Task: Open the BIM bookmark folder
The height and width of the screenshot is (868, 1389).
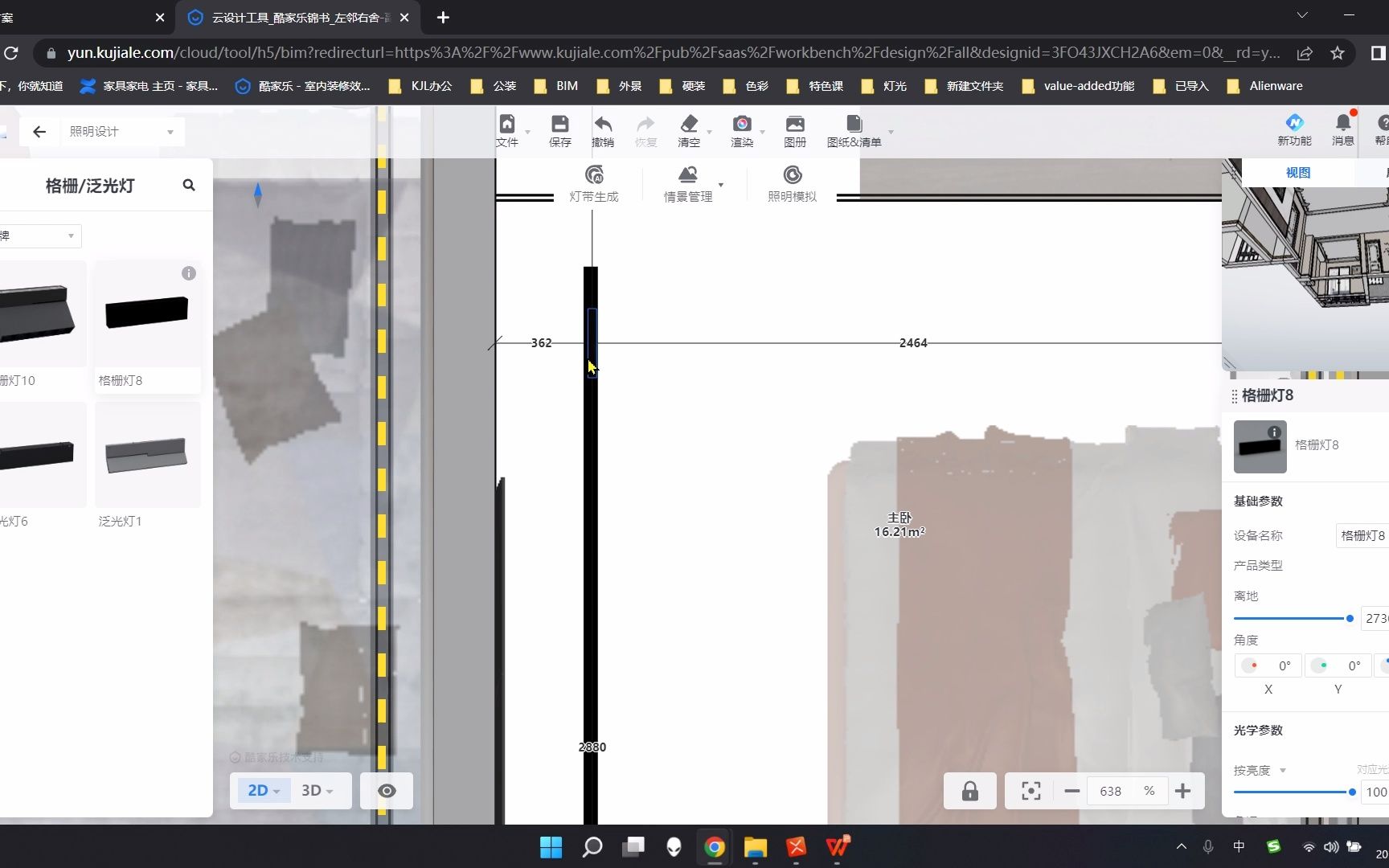Action: (556, 86)
